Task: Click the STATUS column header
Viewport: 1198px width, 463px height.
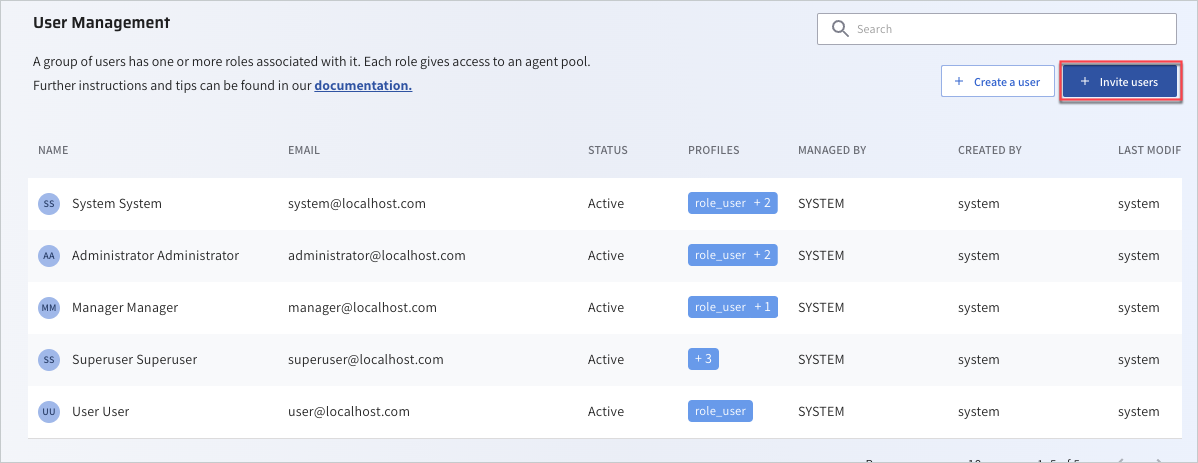Action: pyautogui.click(x=607, y=151)
